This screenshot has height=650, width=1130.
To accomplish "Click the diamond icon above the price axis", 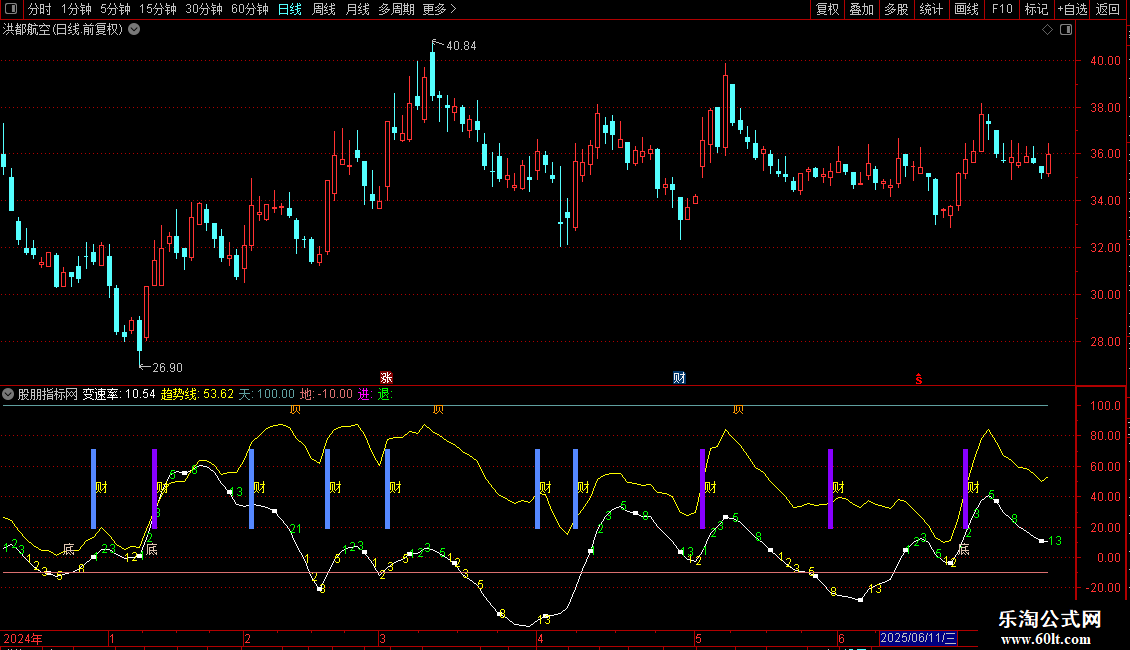I will (x=1047, y=29).
